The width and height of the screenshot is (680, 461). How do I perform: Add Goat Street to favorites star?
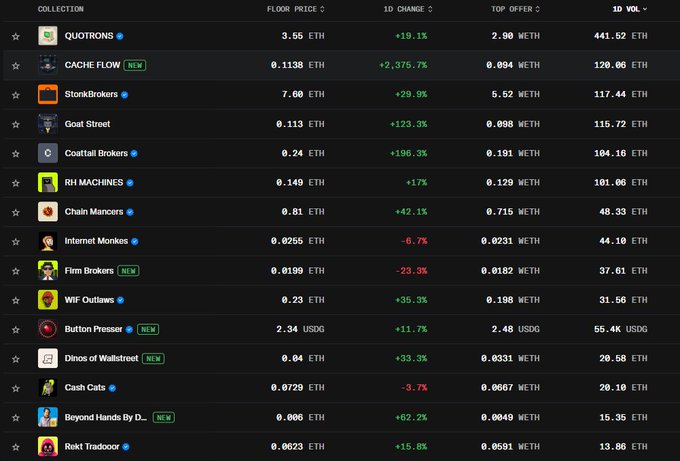point(16,124)
